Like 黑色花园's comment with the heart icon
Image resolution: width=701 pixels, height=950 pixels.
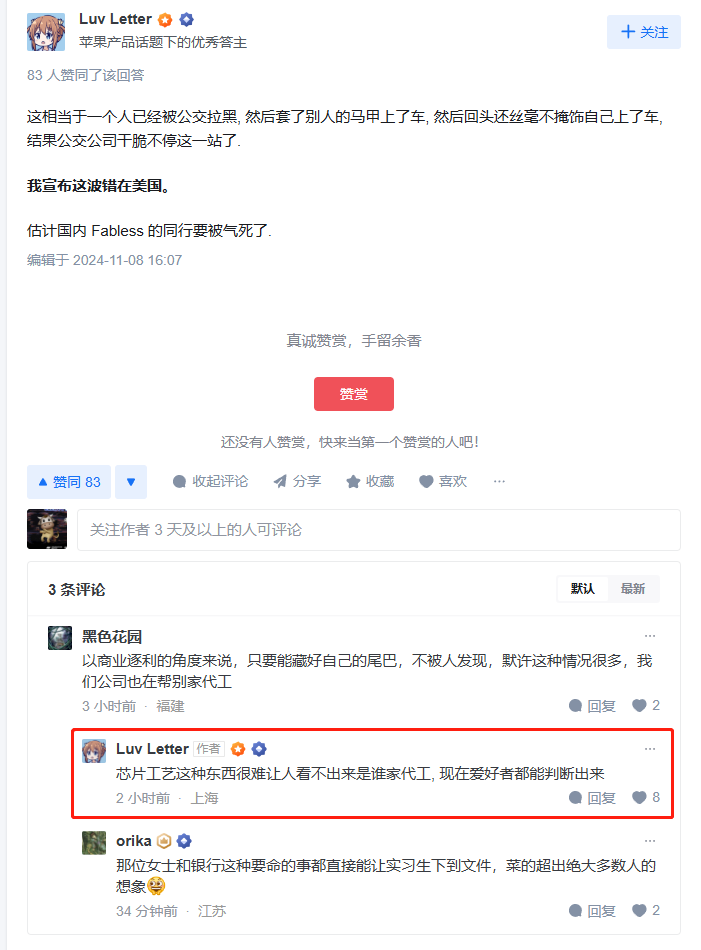[x=639, y=705]
